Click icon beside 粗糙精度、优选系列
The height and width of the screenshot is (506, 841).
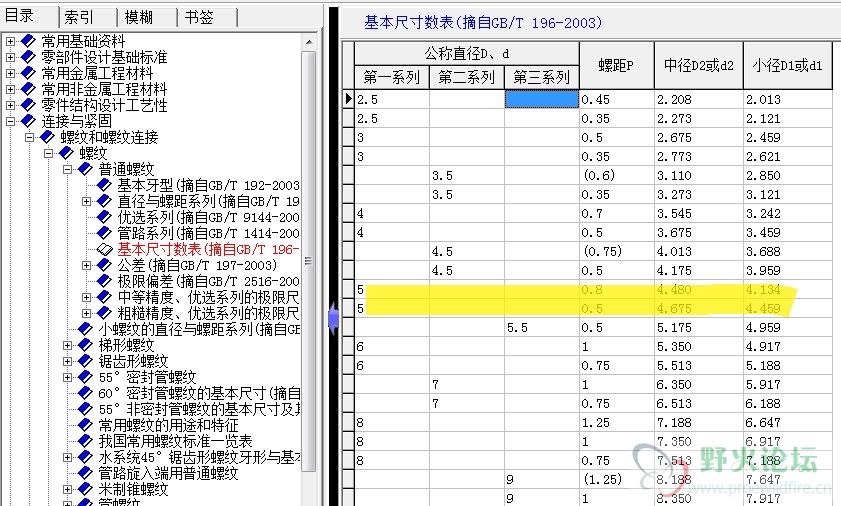tap(104, 313)
